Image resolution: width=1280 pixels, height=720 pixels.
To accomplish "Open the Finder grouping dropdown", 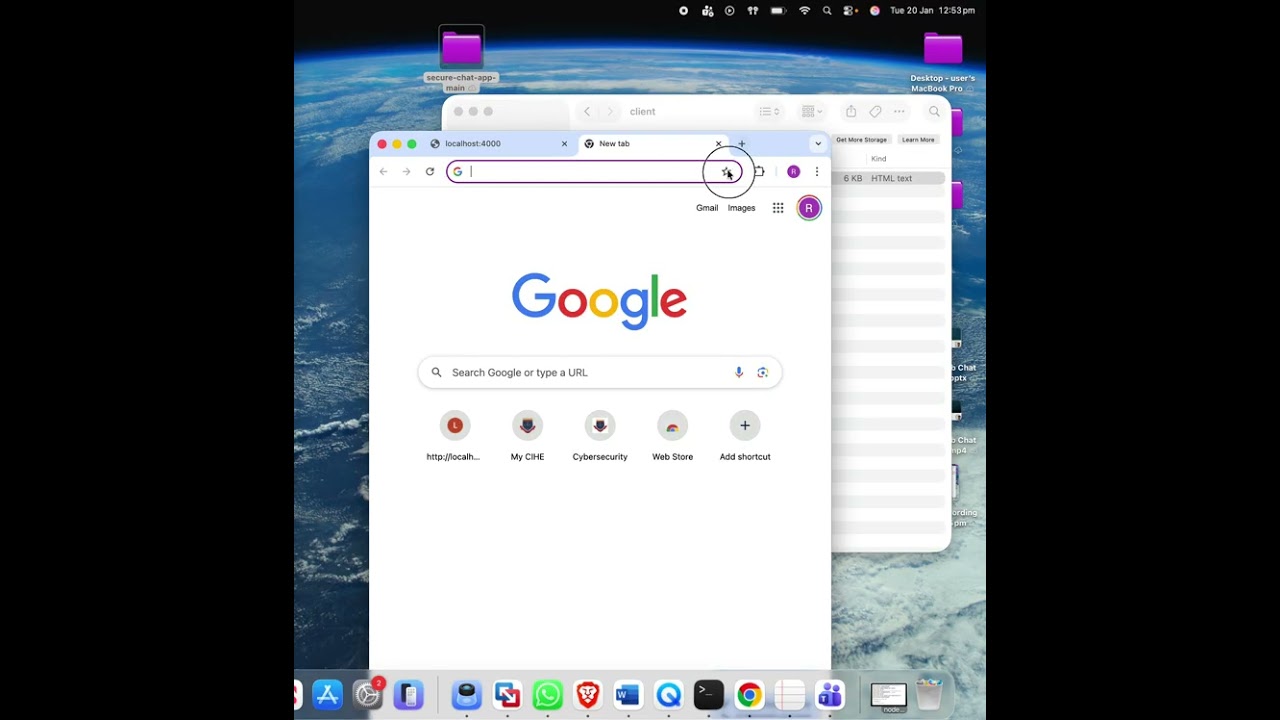I will coord(812,112).
